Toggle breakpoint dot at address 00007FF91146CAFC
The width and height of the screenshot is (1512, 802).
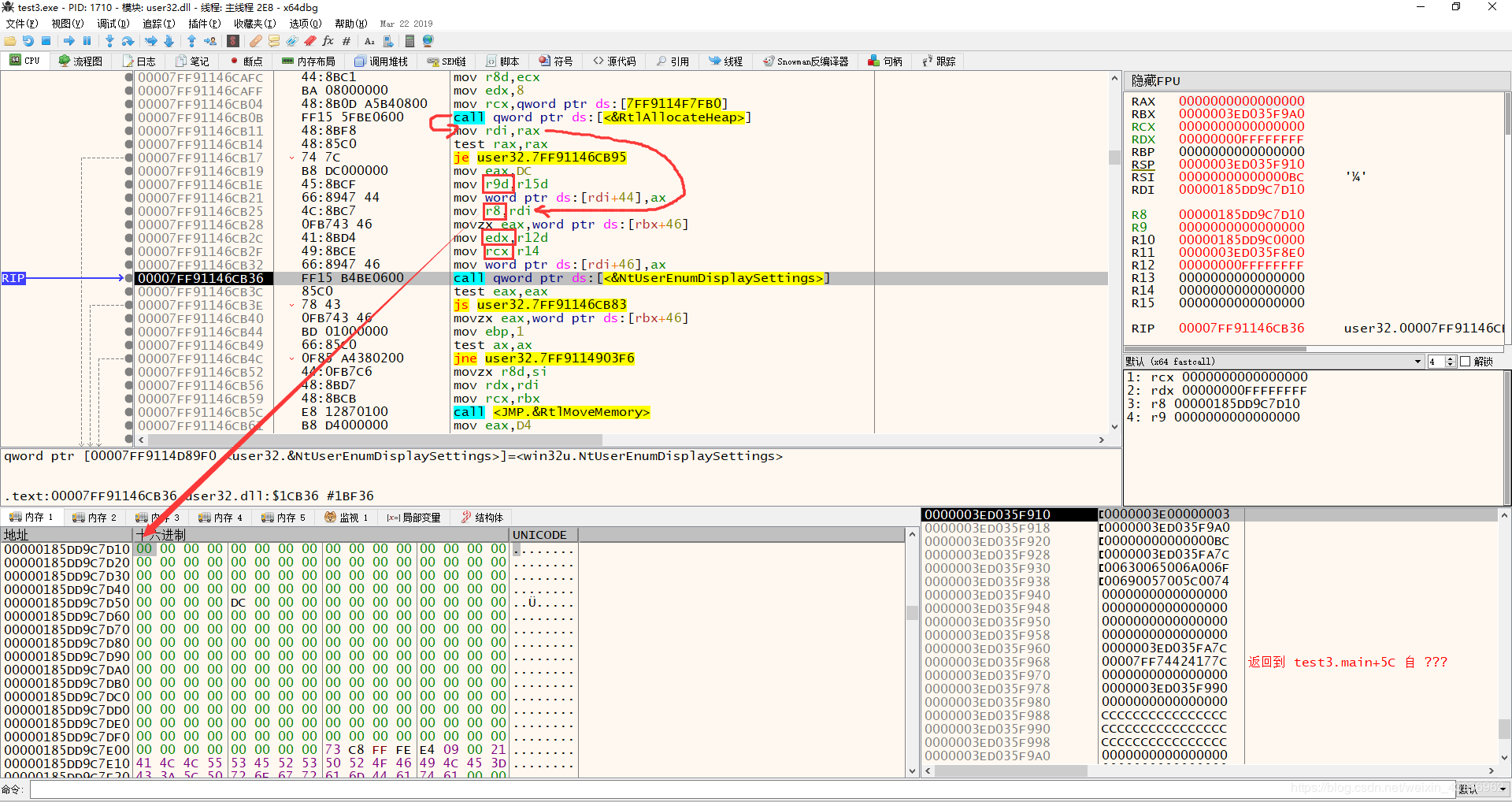(129, 77)
